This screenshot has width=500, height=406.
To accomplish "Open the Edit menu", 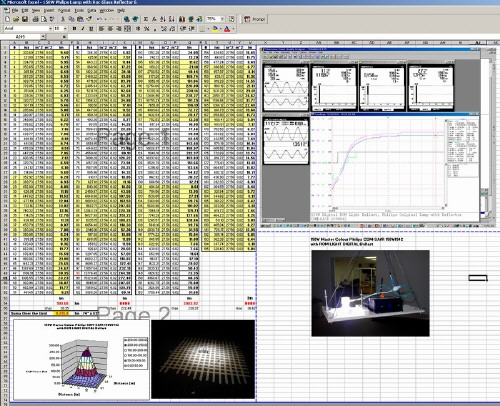I will 25,10.
